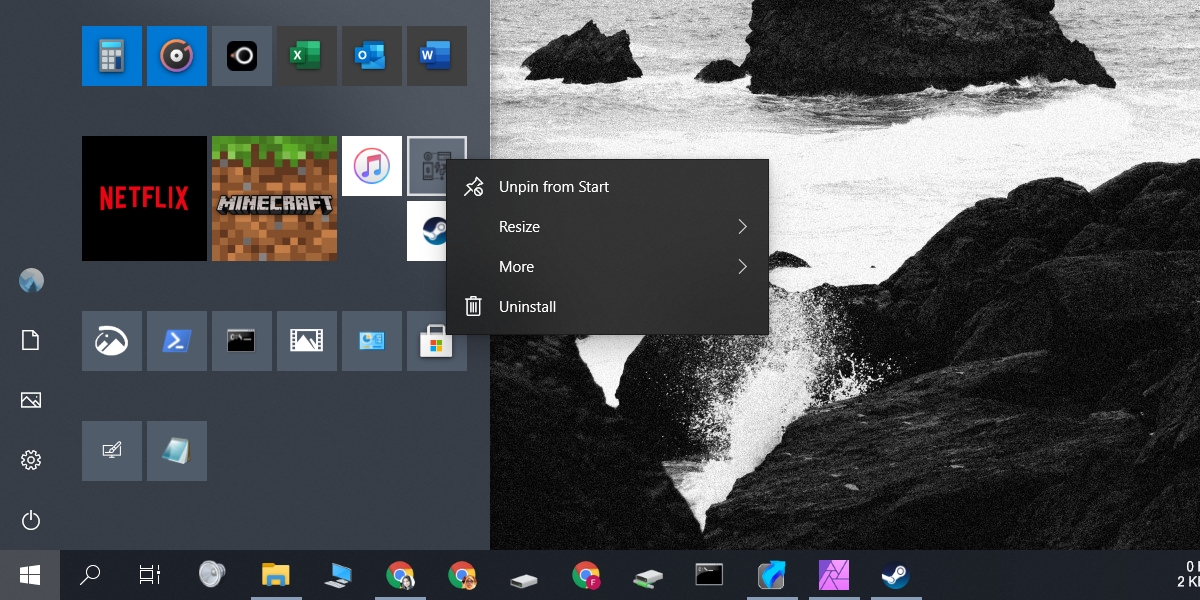Open the Calculator tile
Viewport: 1200px width, 600px height.
point(112,56)
